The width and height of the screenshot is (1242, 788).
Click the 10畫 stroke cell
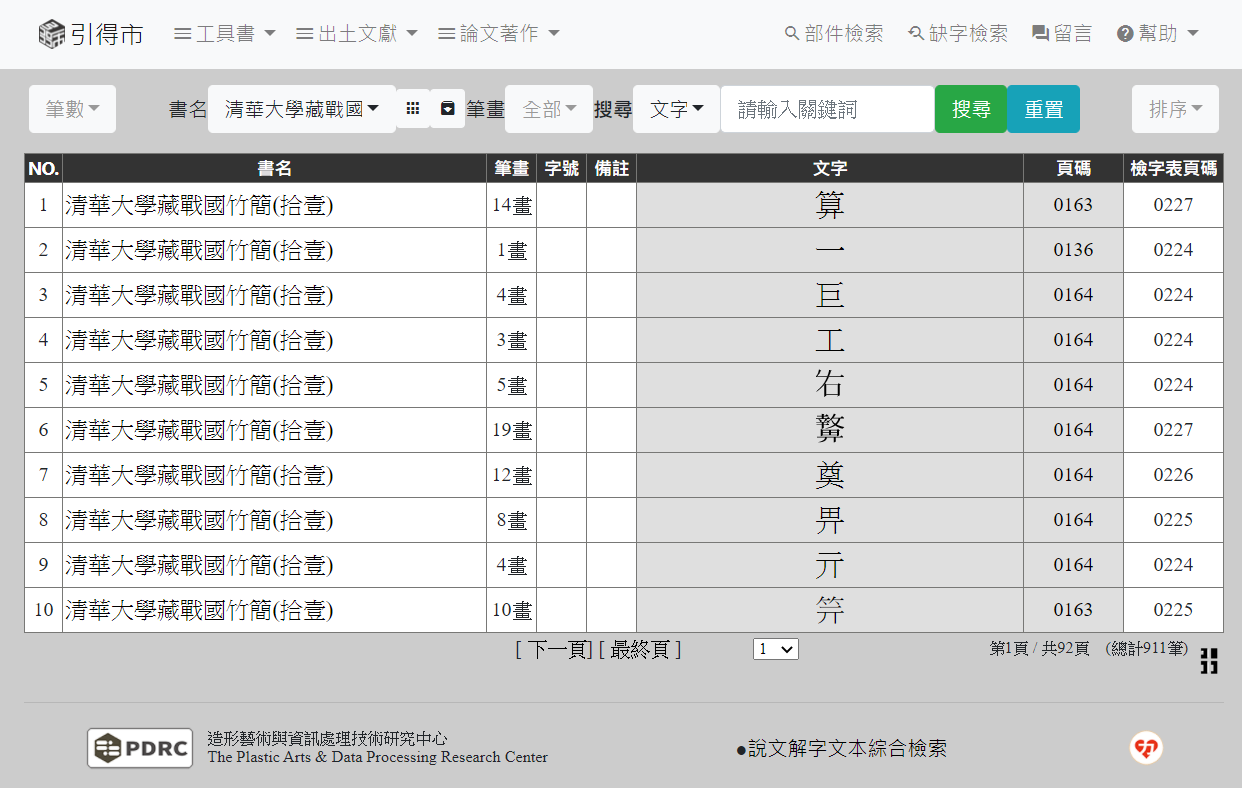pos(512,610)
